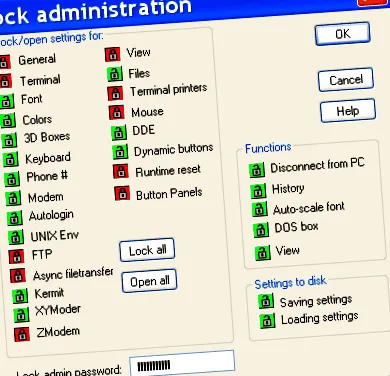This screenshot has width=390, height=376.
Task: Toggle the Terminal lock icon
Action: pos(5,81)
